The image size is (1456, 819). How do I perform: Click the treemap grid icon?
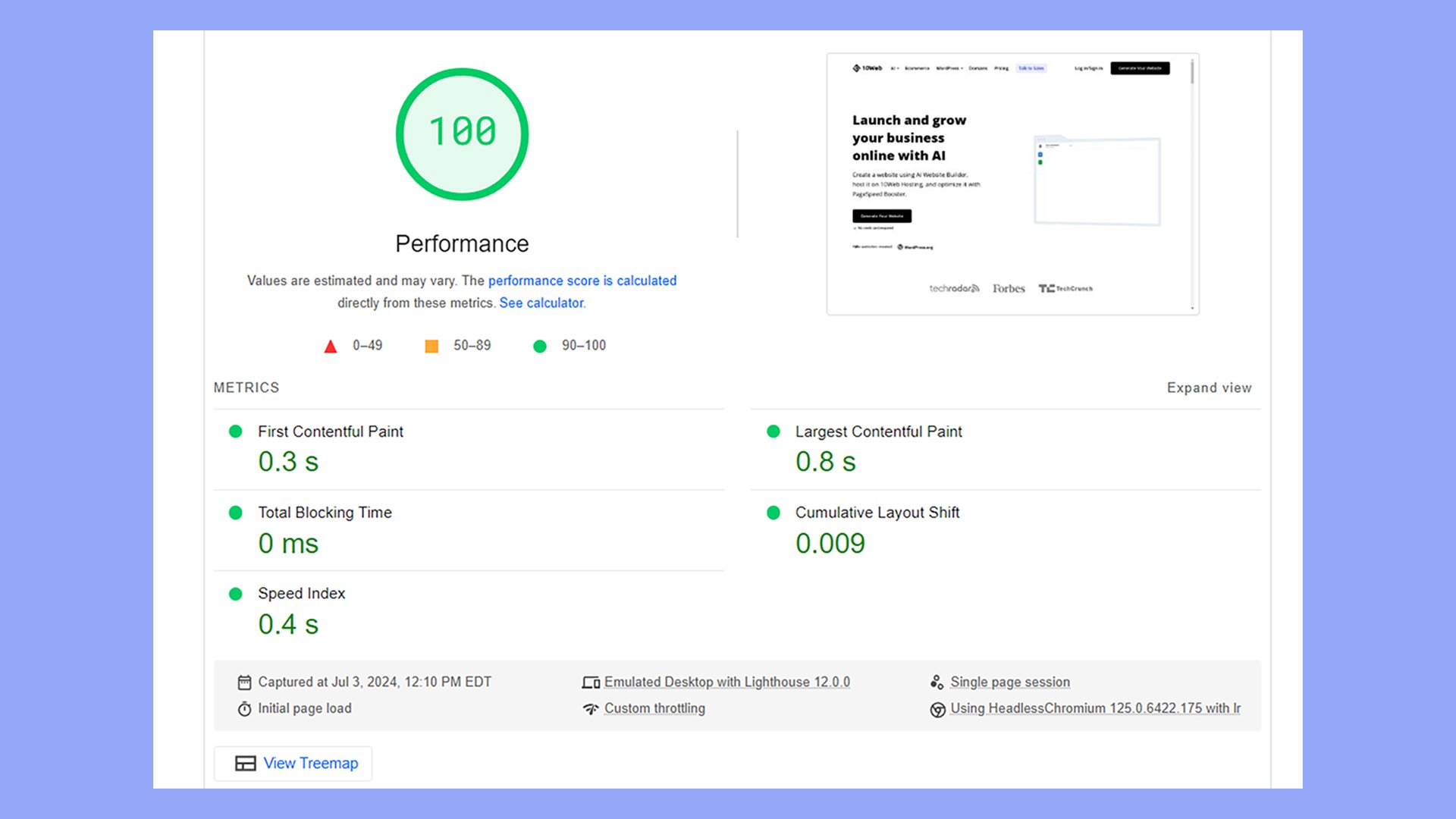245,764
